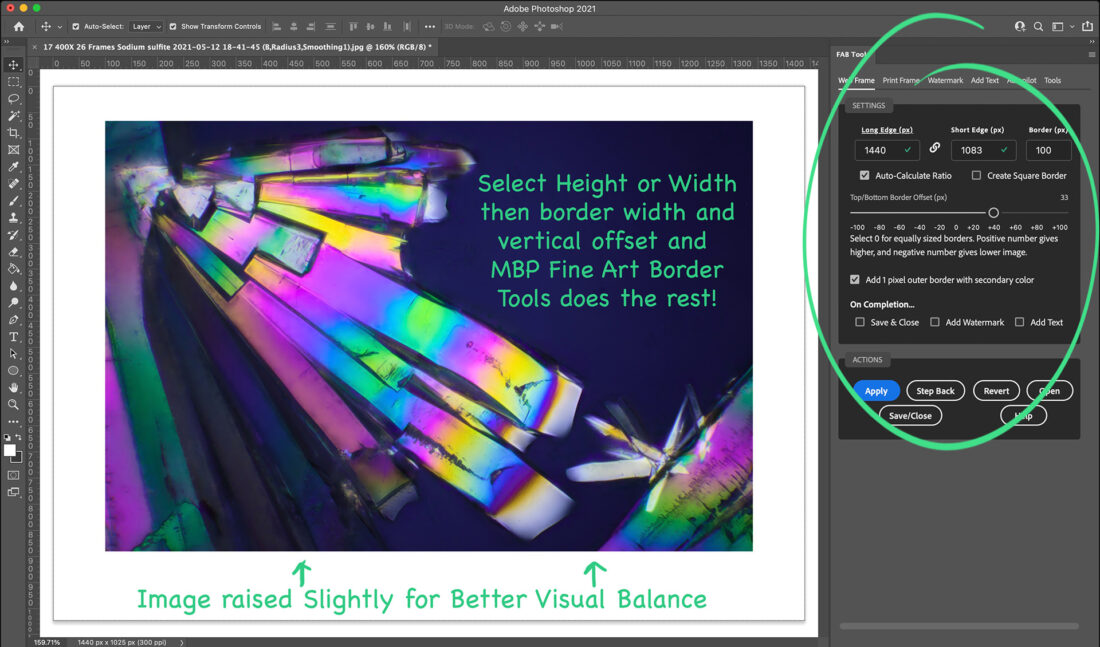Click the link icon between edge fields
This screenshot has height=647, width=1100.
point(935,148)
